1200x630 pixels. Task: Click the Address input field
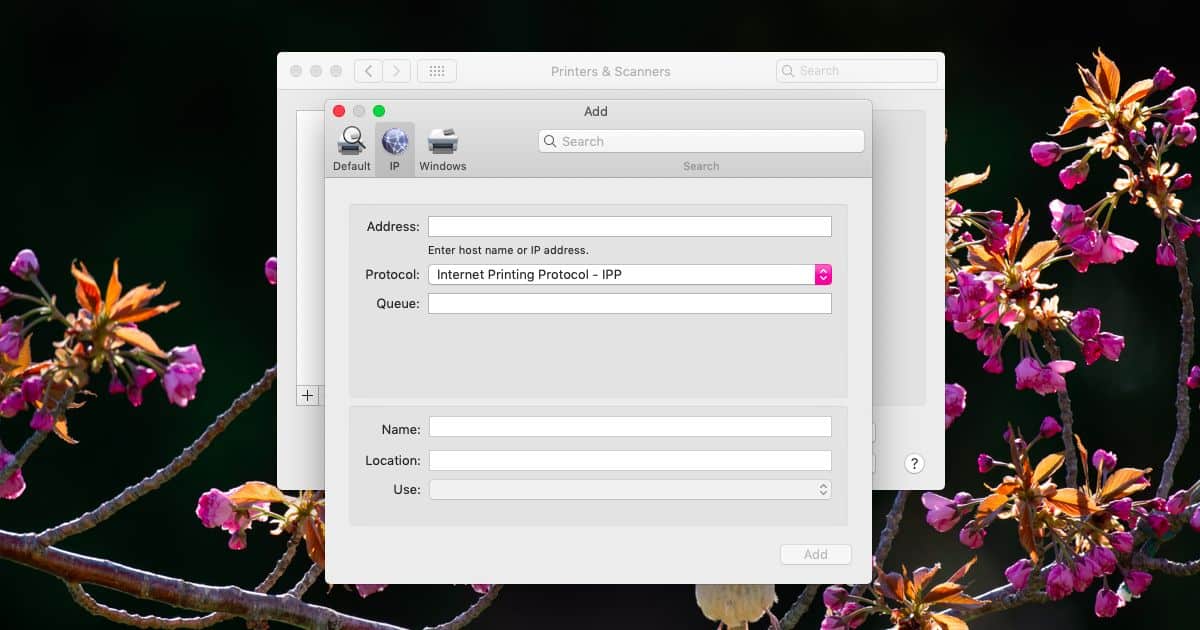[x=630, y=226]
